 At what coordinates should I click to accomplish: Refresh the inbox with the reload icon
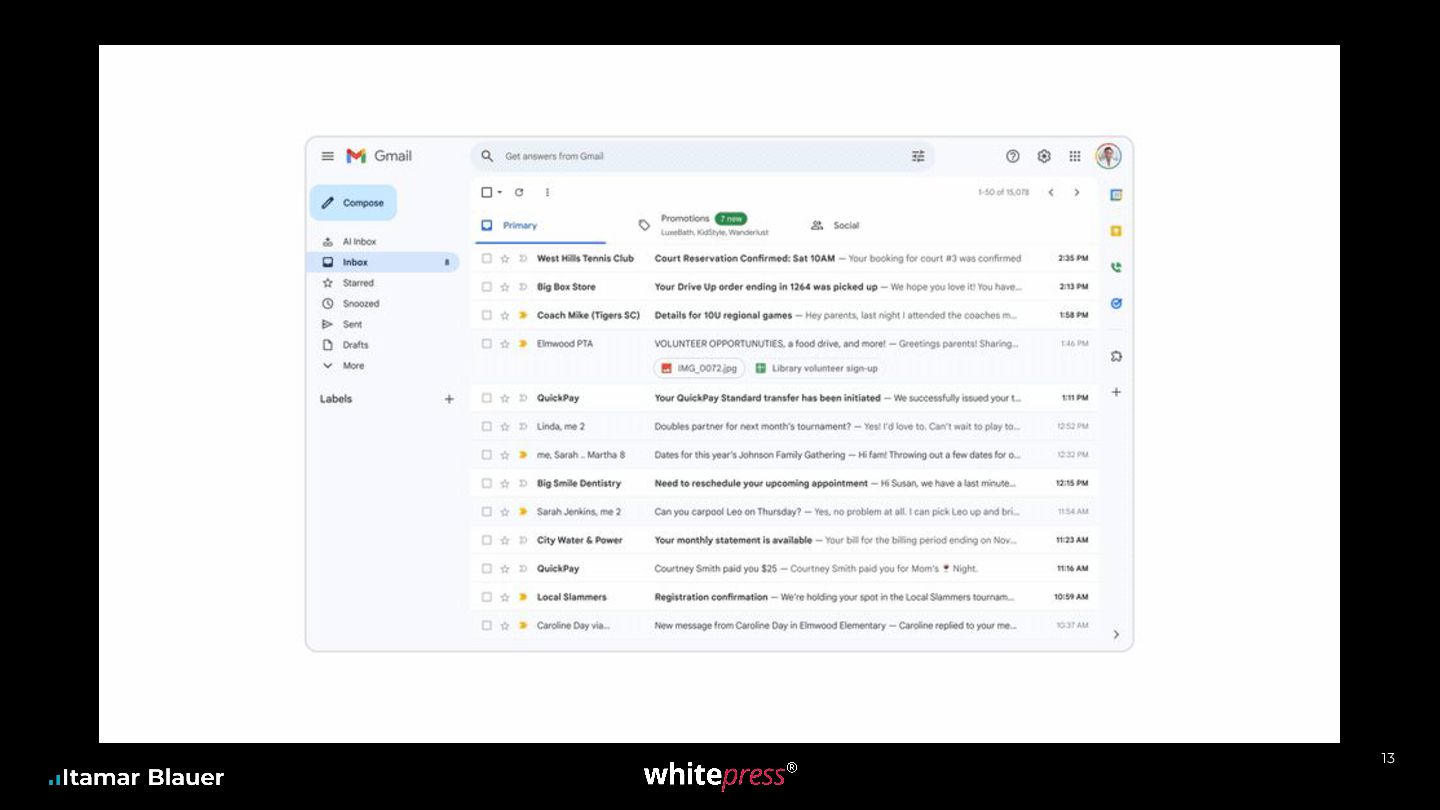519,192
